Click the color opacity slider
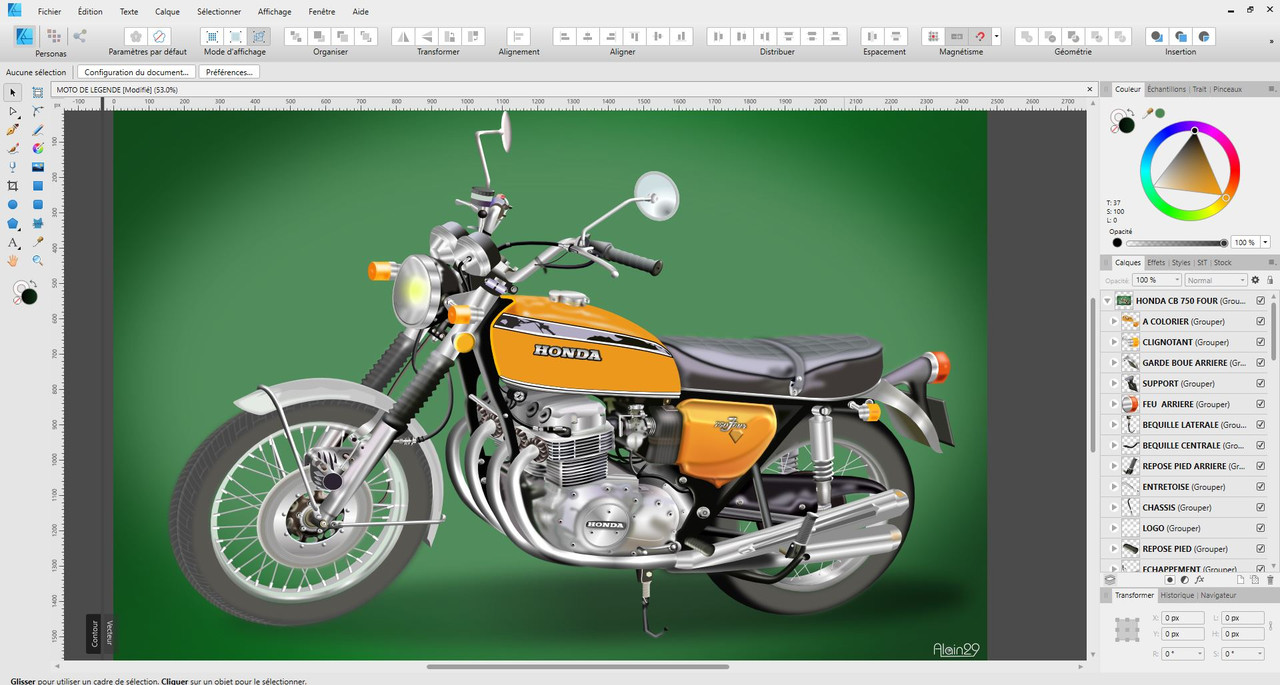Viewport: 1280px width, 685px height. coord(1176,243)
